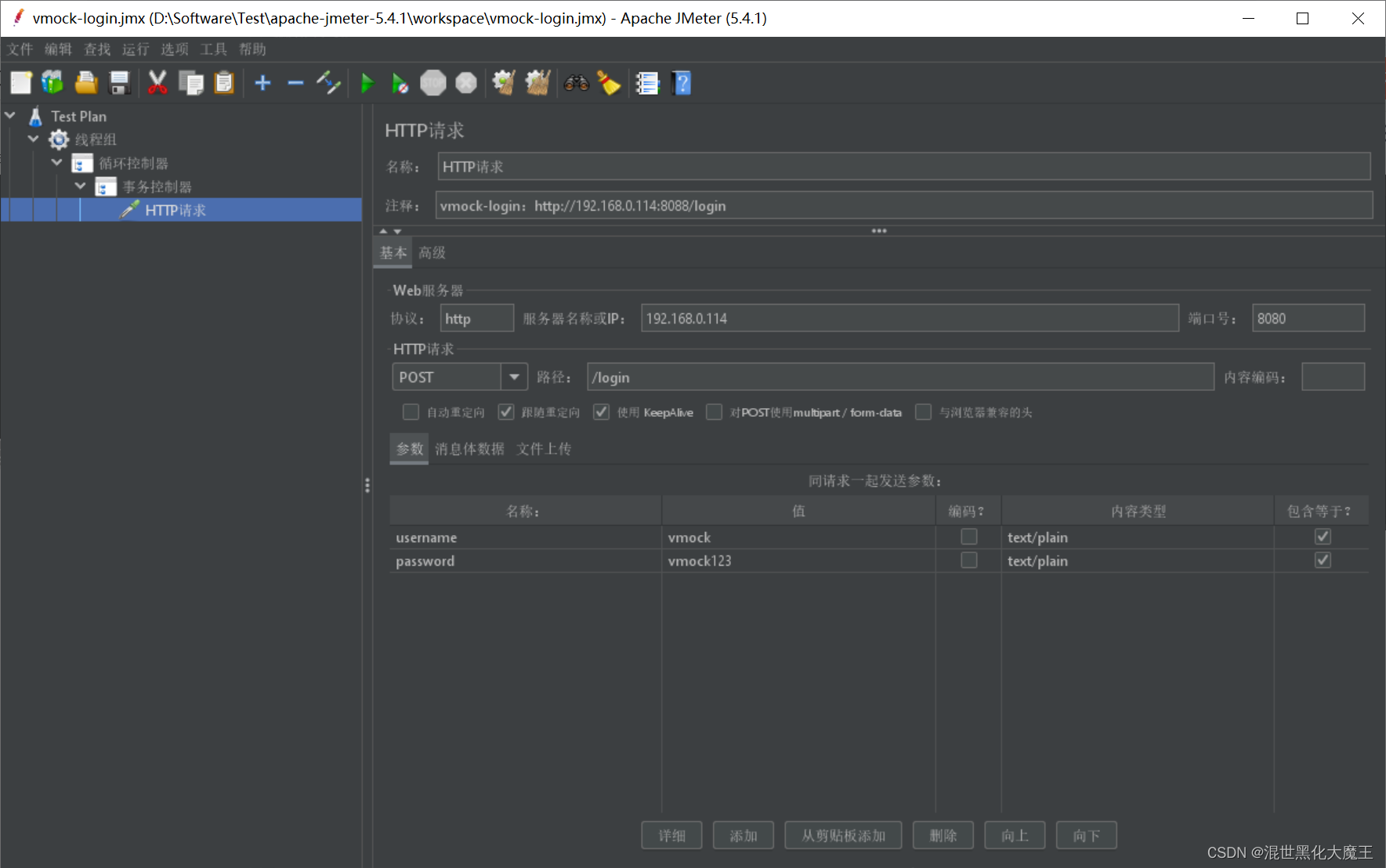Clear all results with the double broom icon
The image size is (1386, 868).
(537, 82)
